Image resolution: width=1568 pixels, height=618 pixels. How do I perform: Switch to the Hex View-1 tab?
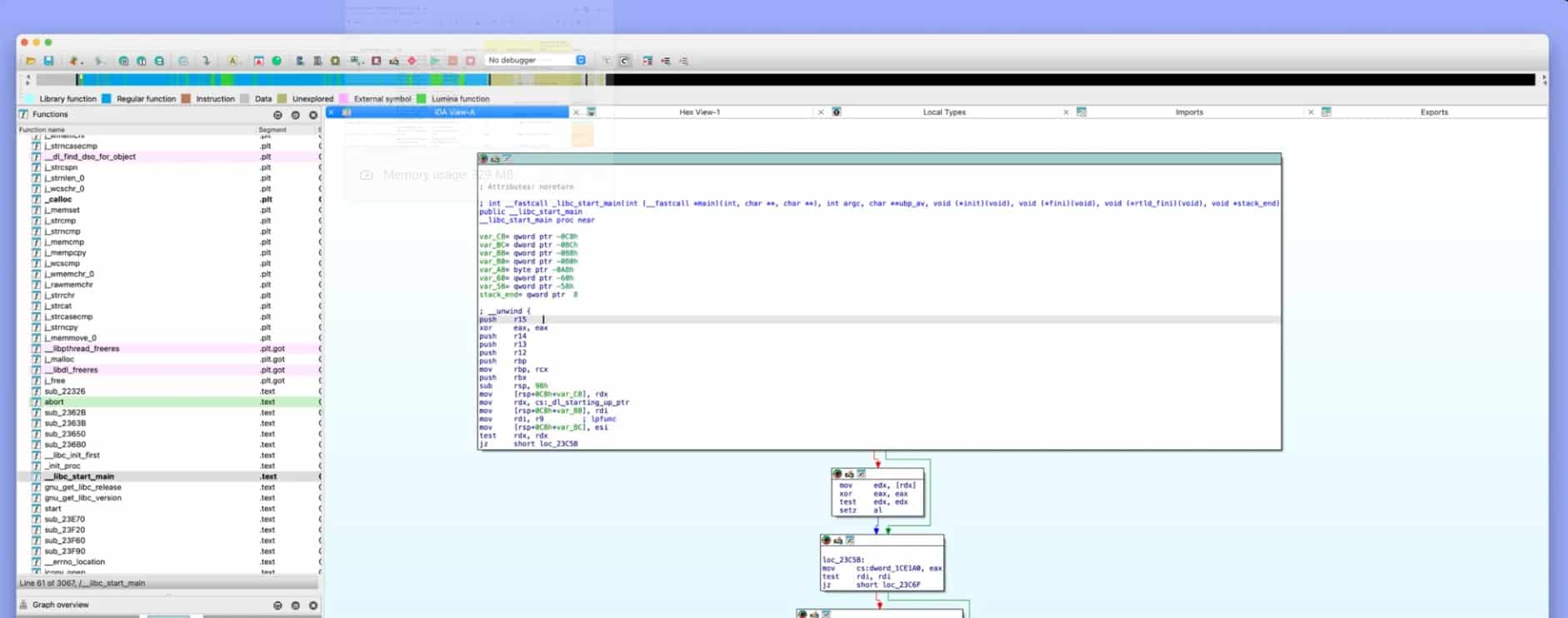700,112
